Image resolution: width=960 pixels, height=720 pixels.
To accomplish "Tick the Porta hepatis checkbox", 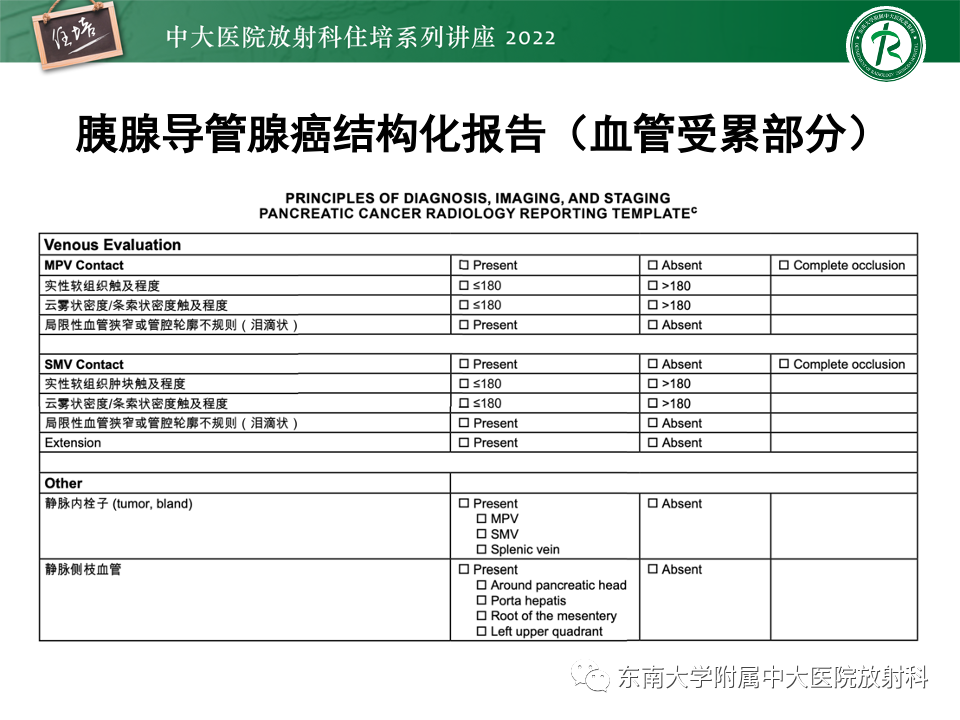I will pyautogui.click(x=481, y=601).
